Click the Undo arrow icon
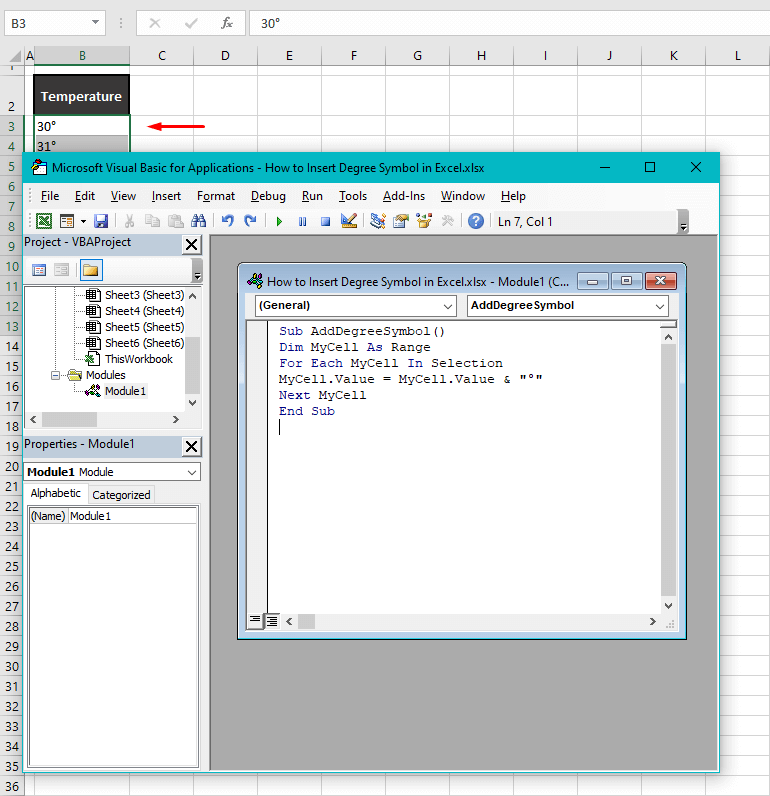The width and height of the screenshot is (770, 796). click(227, 221)
